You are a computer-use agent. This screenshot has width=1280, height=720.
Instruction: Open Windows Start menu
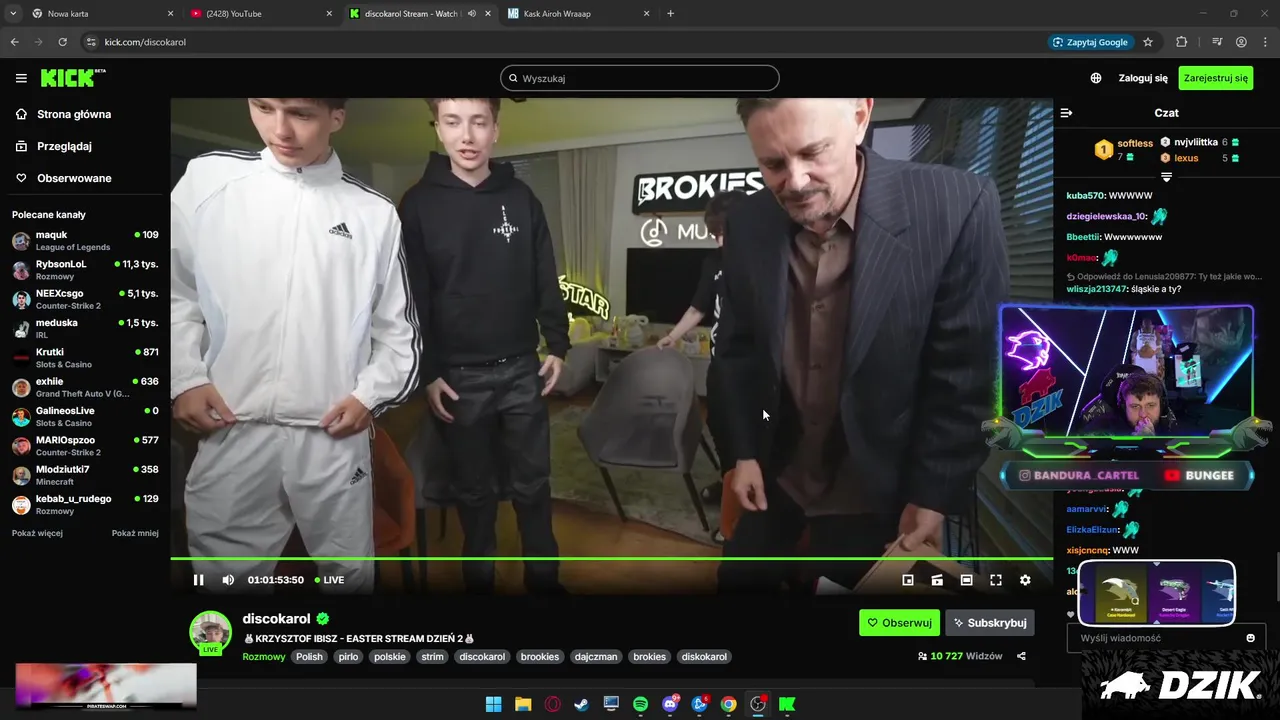pyautogui.click(x=493, y=704)
